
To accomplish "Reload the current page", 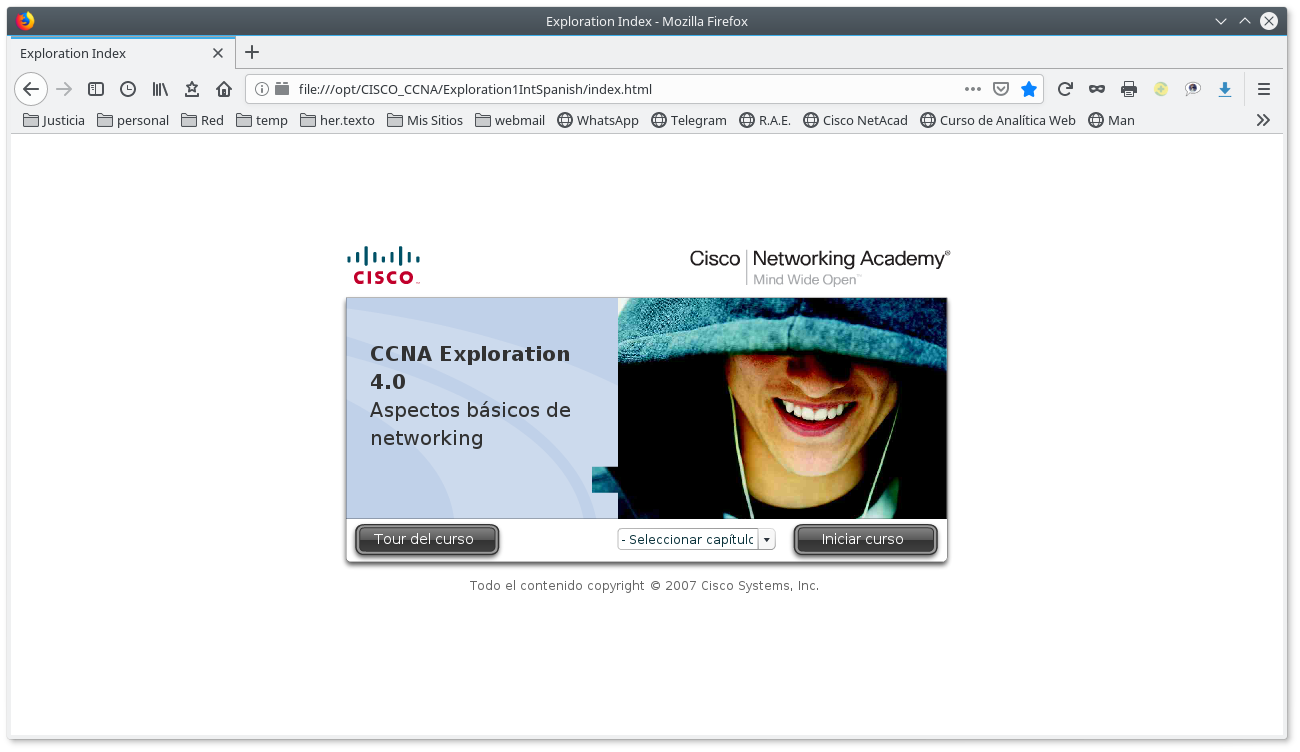I will click(1065, 89).
